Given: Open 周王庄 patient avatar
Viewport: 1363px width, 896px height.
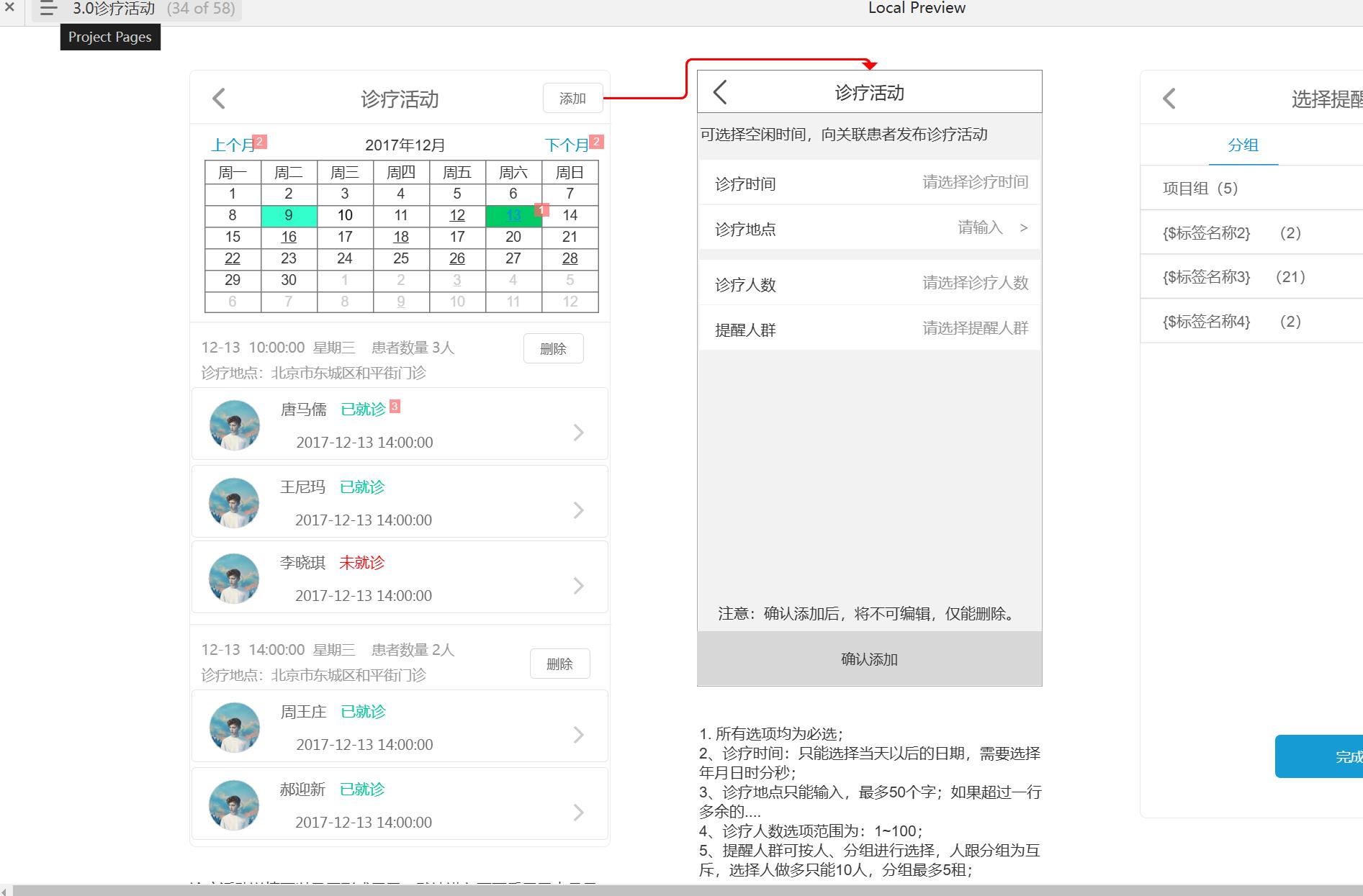Looking at the screenshot, I should click(x=235, y=727).
